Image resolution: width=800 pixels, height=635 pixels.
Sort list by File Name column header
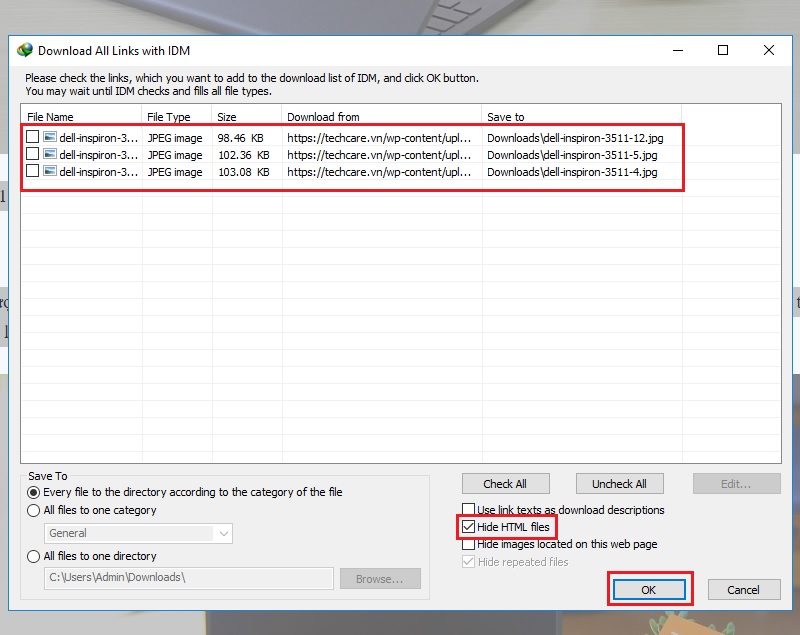(x=80, y=117)
